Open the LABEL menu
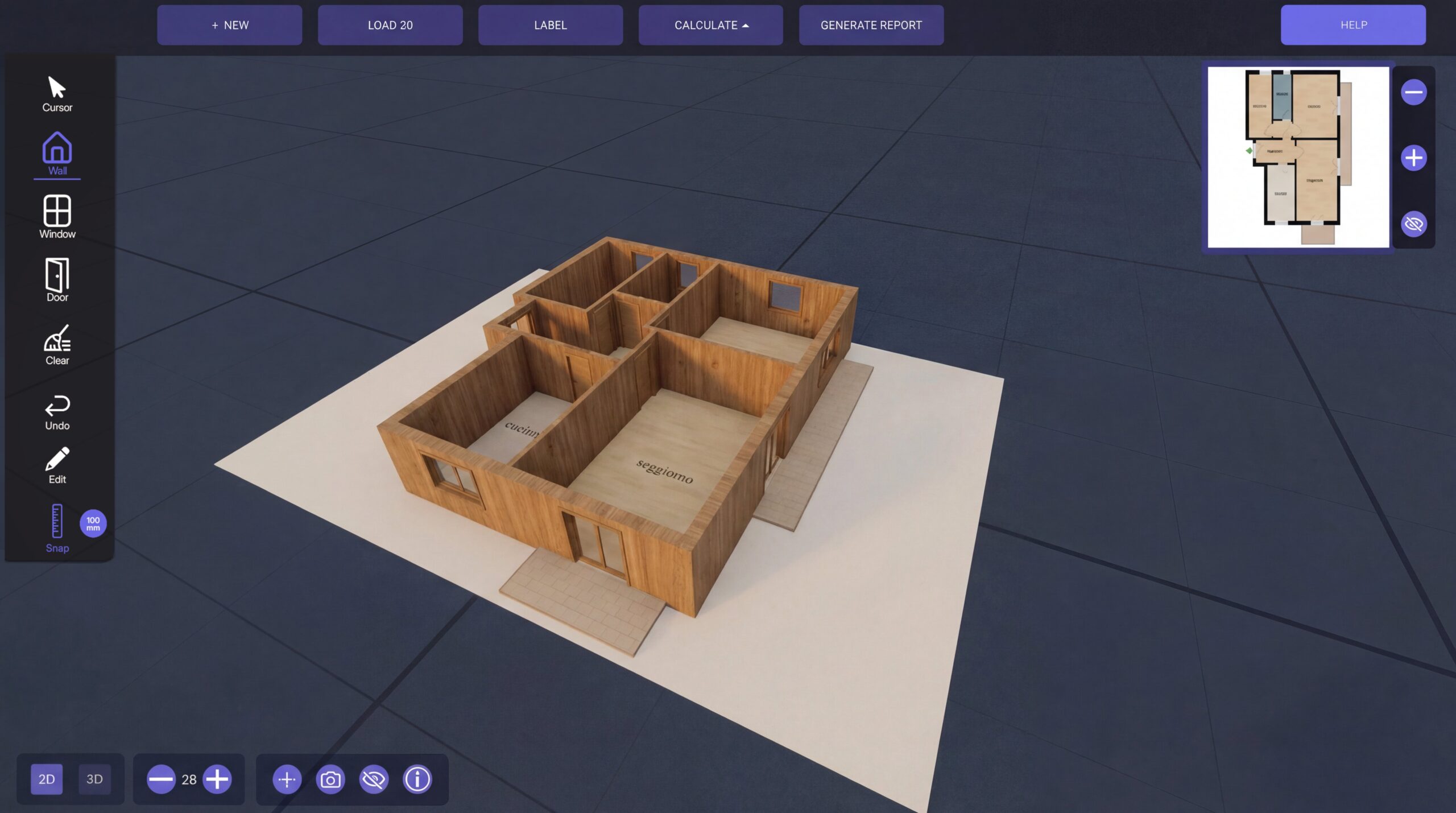 tap(550, 24)
